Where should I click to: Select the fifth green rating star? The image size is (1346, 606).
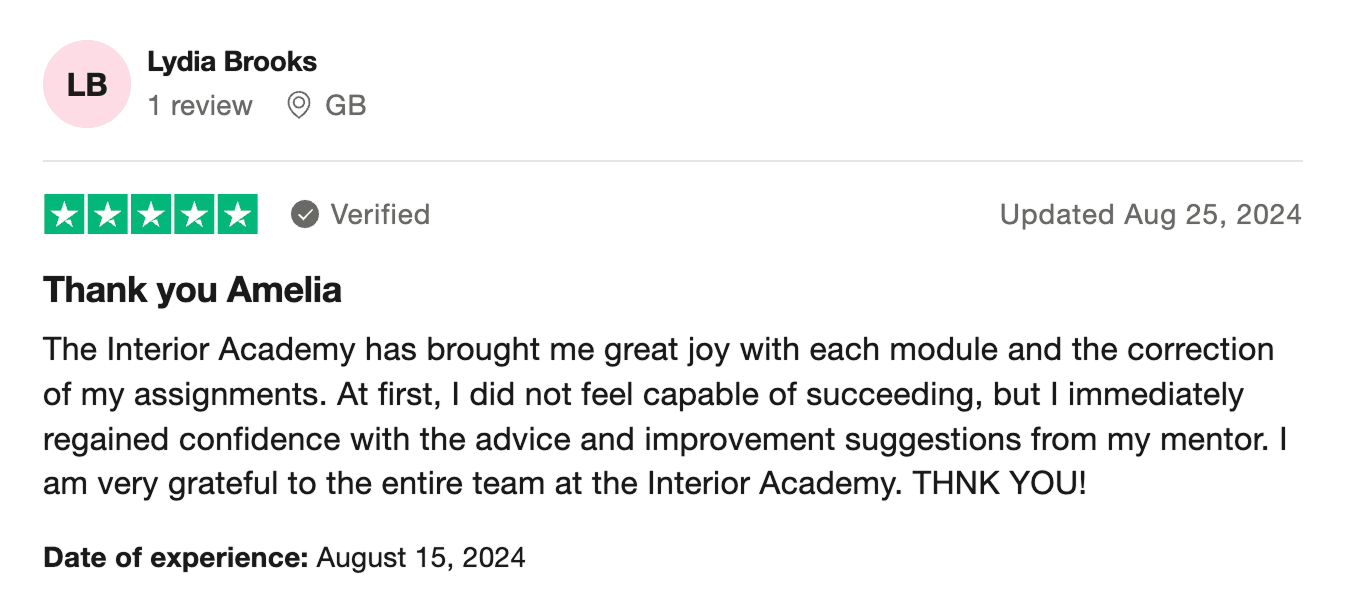[237, 215]
